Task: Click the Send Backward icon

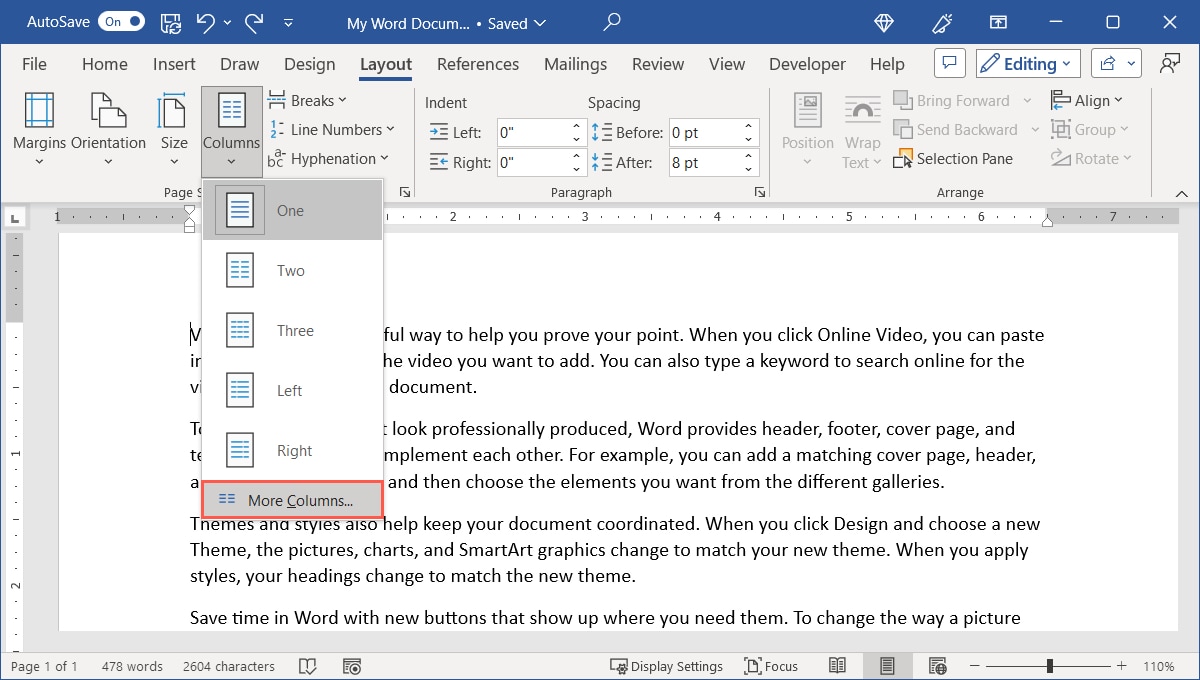Action: [903, 128]
